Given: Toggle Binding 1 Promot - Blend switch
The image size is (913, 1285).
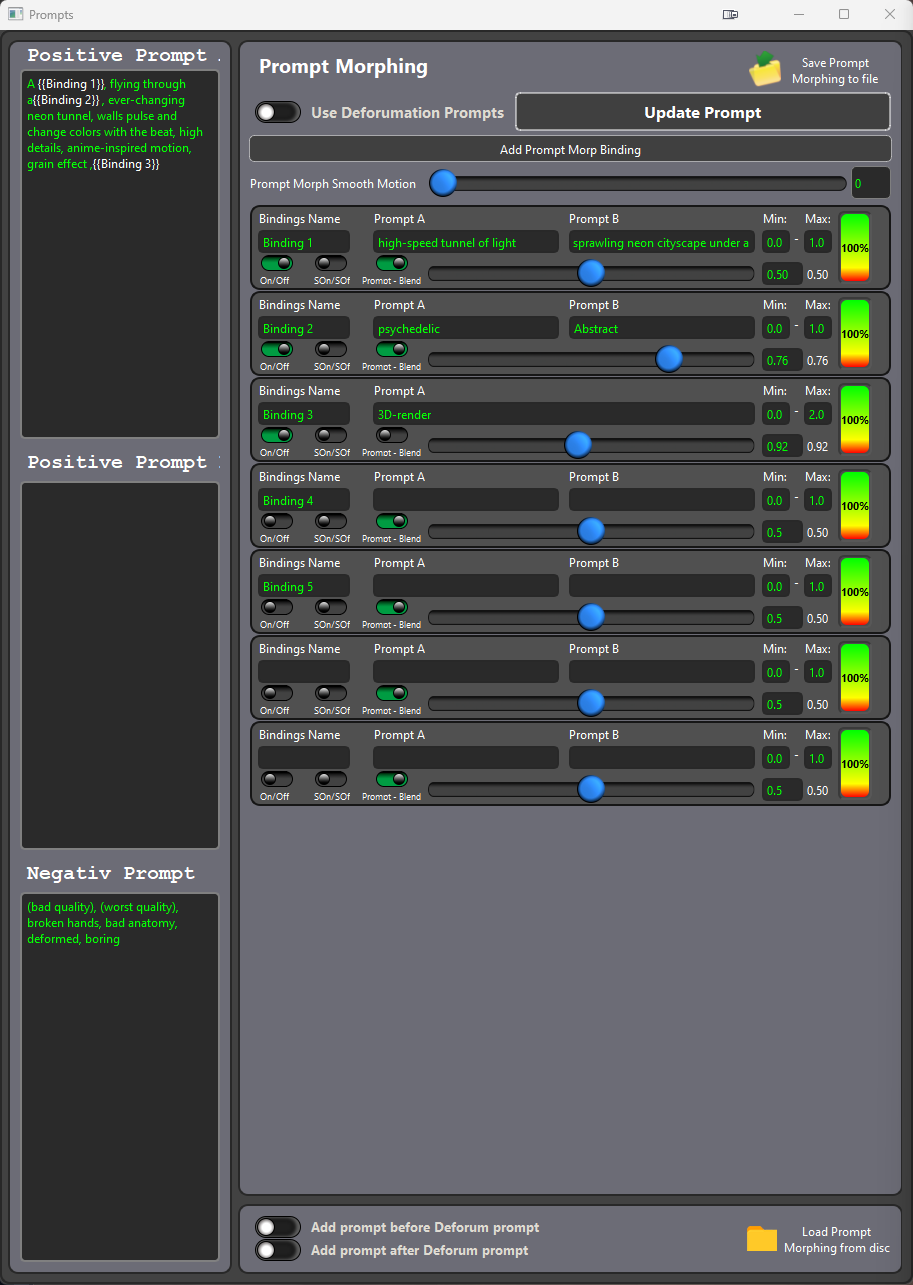Looking at the screenshot, I should point(392,263).
